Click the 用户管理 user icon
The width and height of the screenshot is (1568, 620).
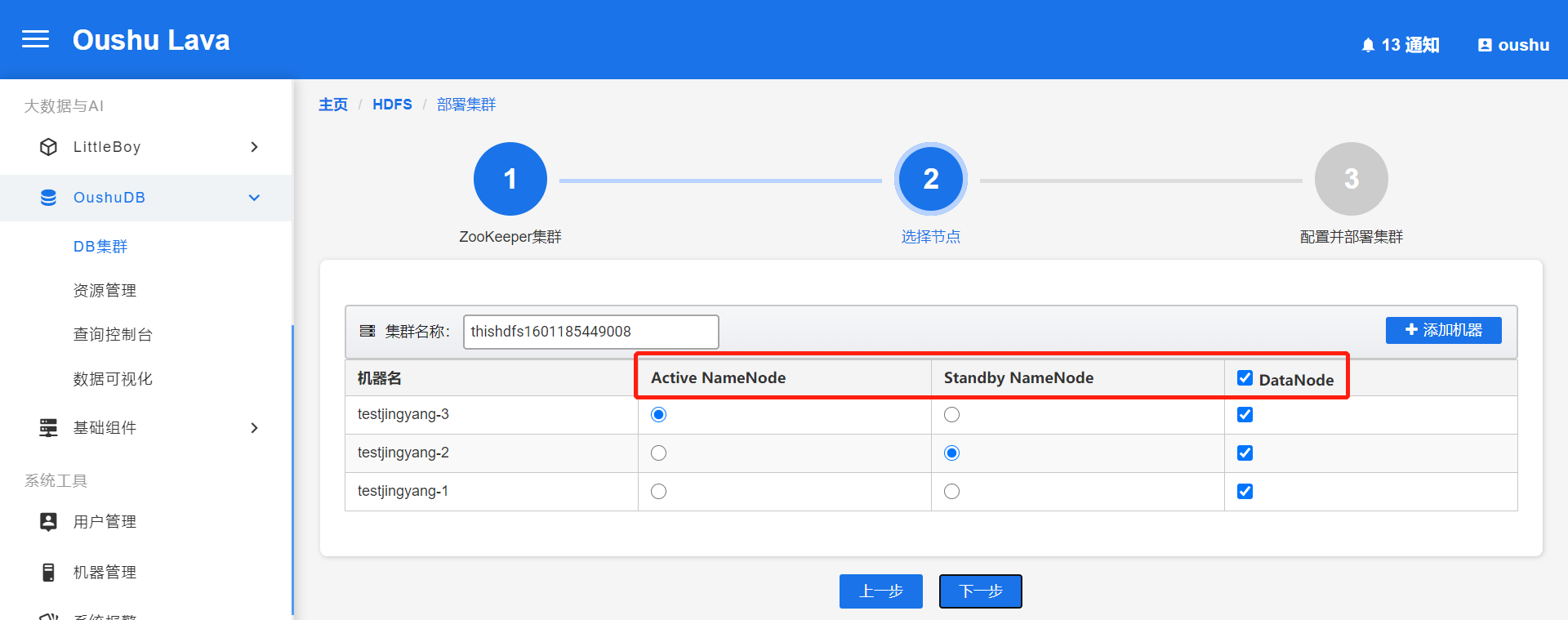(49, 522)
